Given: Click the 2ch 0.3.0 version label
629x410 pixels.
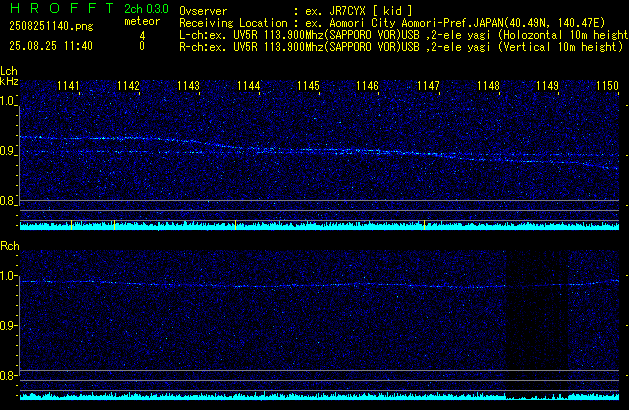Looking at the screenshot, I should pos(146,9).
